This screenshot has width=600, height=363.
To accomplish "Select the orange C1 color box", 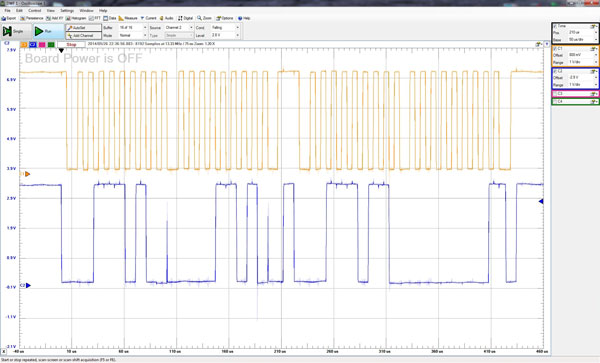I will (x=24, y=45).
